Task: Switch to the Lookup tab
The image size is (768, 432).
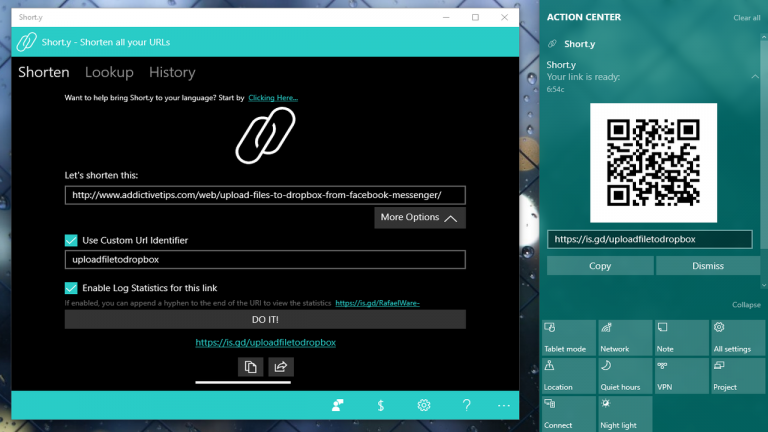Action: click(x=109, y=72)
